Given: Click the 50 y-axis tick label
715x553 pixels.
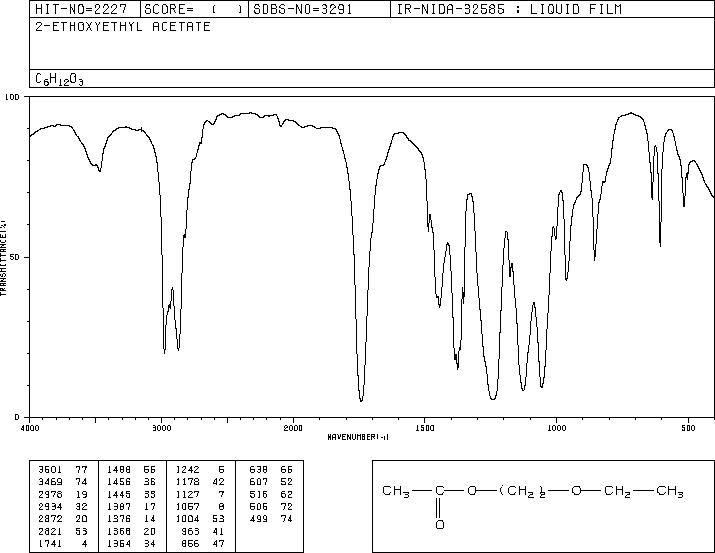Looking at the screenshot, I should (x=13, y=257).
